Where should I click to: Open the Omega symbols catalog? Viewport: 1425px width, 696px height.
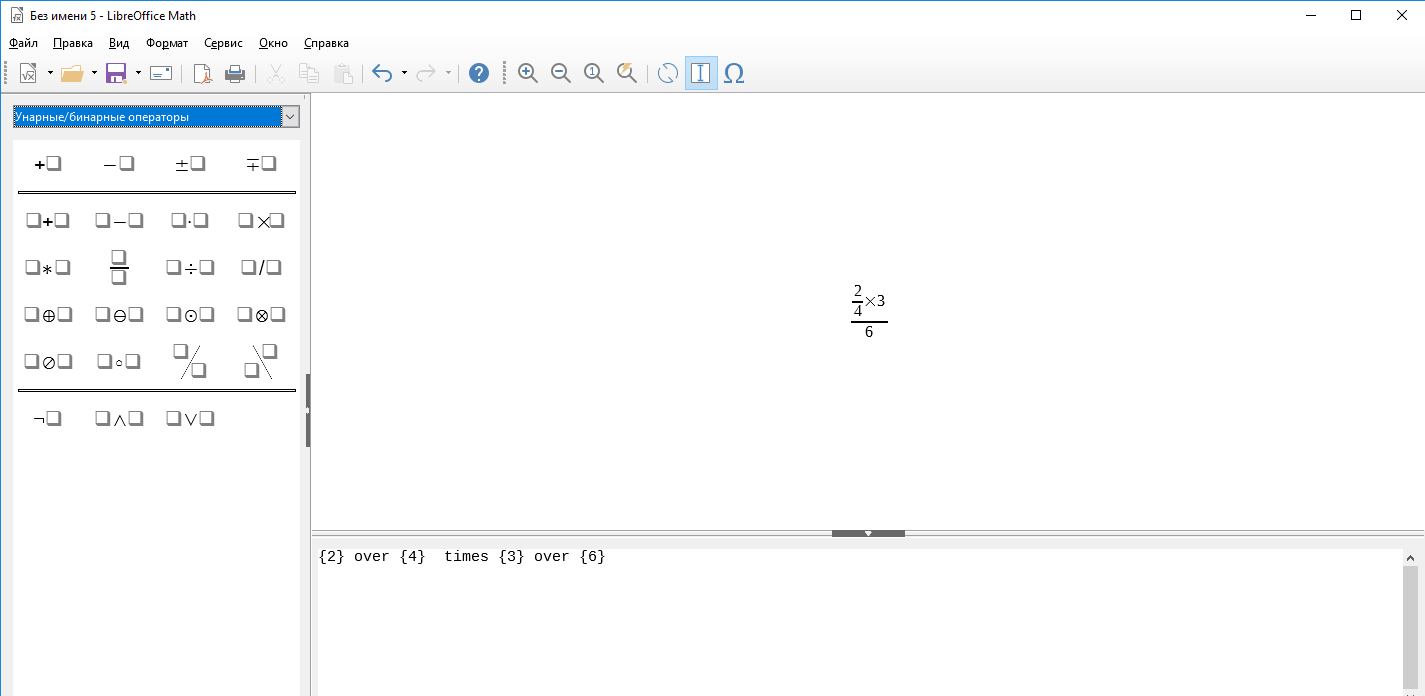point(734,73)
